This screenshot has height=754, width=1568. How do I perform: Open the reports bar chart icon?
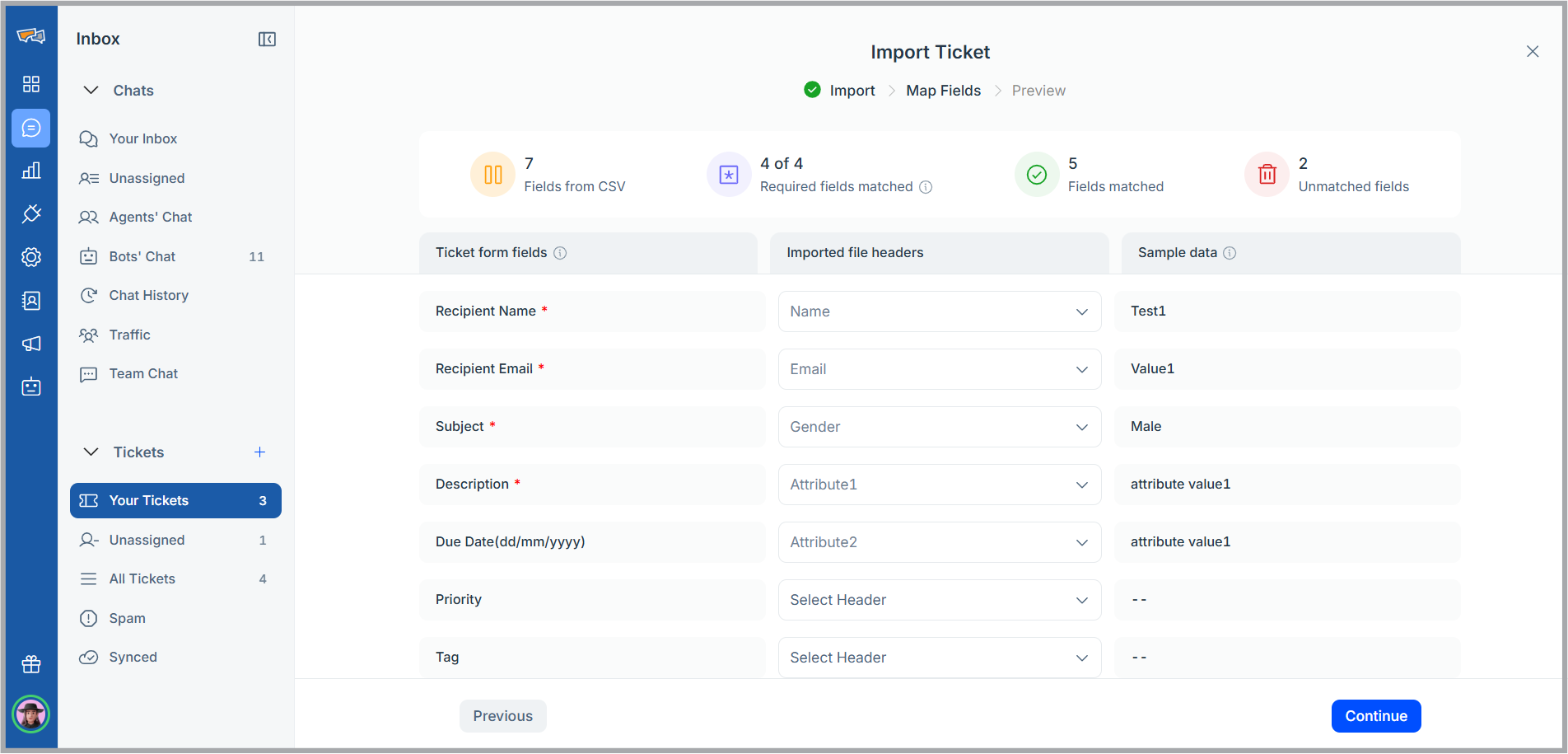coord(31,171)
